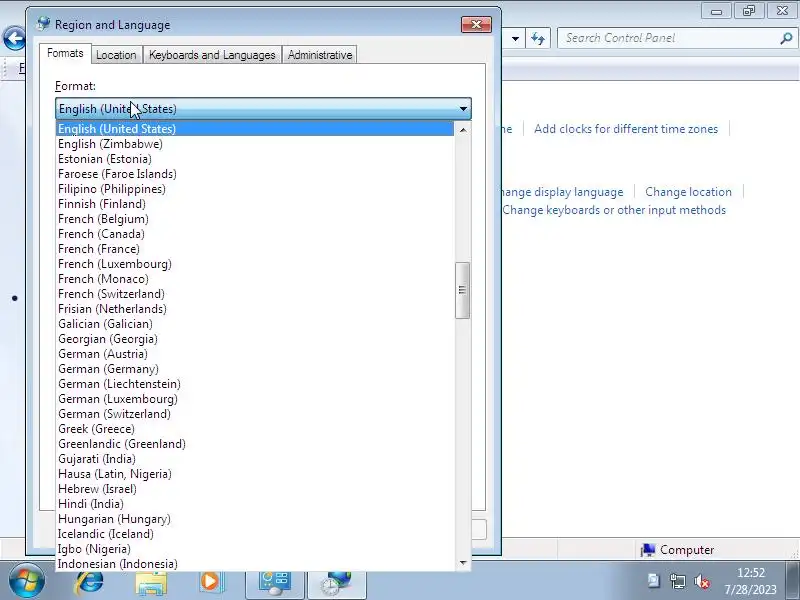Select English (Zimbabwe) format
This screenshot has height=600, width=800.
[254, 144]
